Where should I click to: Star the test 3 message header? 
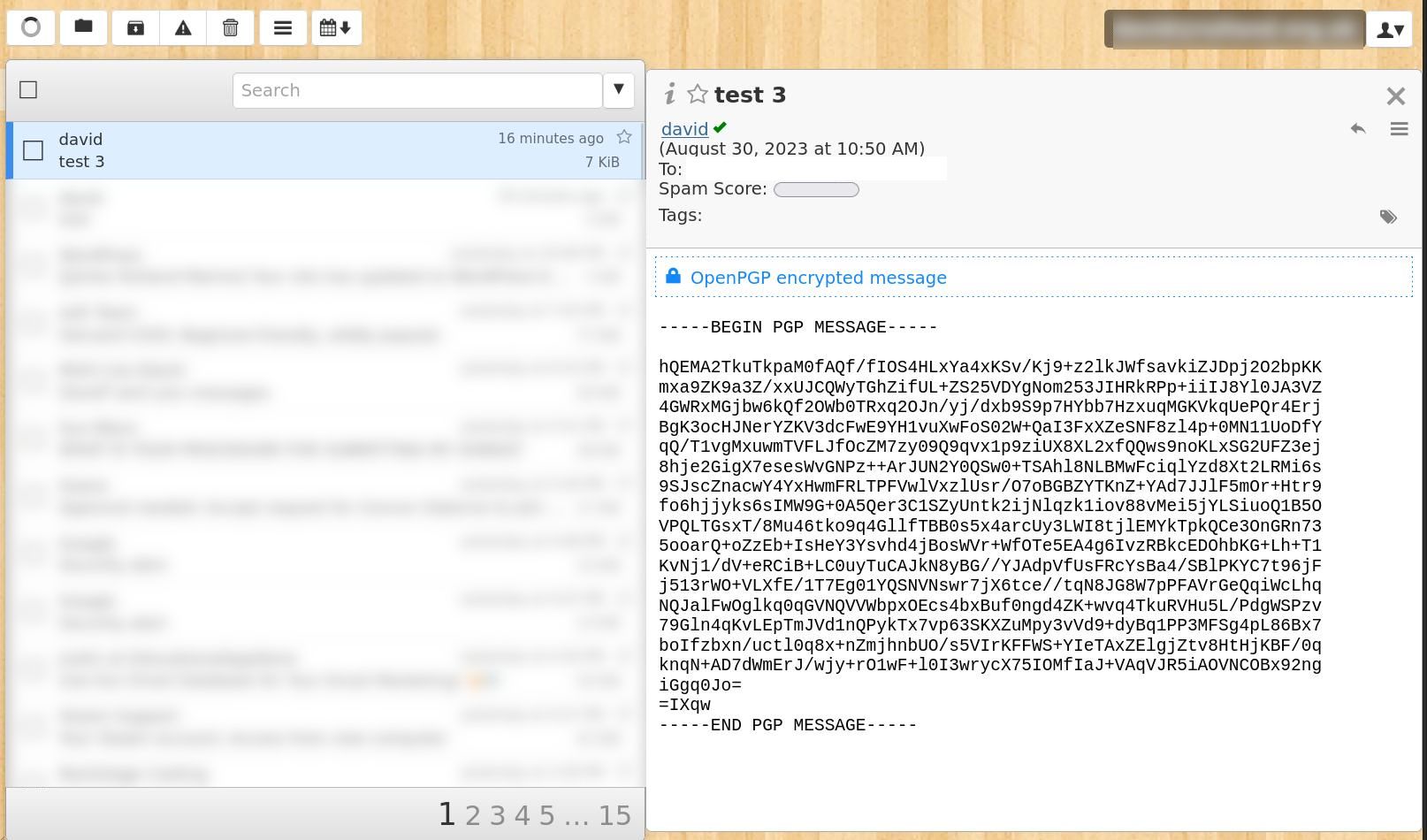(697, 94)
